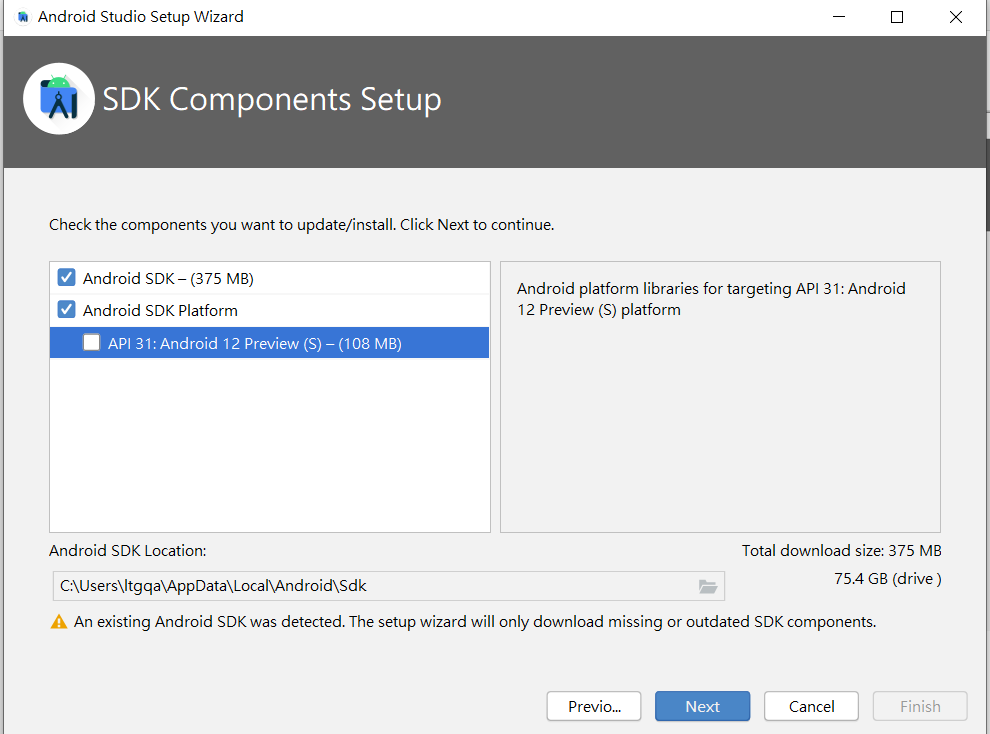Click the component description text panel
The height and width of the screenshot is (734, 990).
720,400
